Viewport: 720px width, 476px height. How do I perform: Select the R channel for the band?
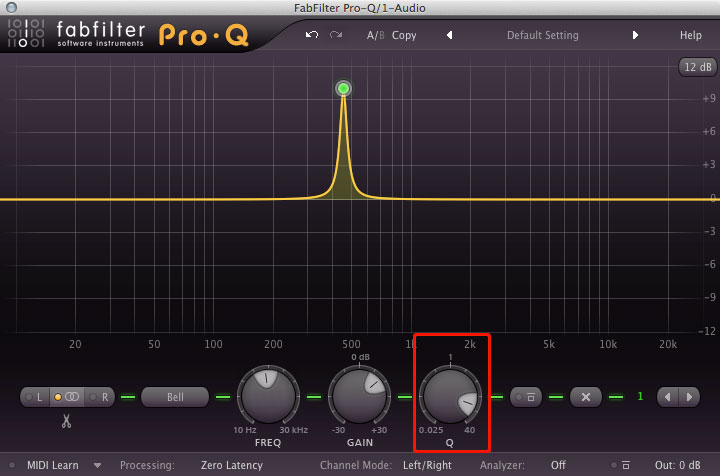click(x=101, y=397)
